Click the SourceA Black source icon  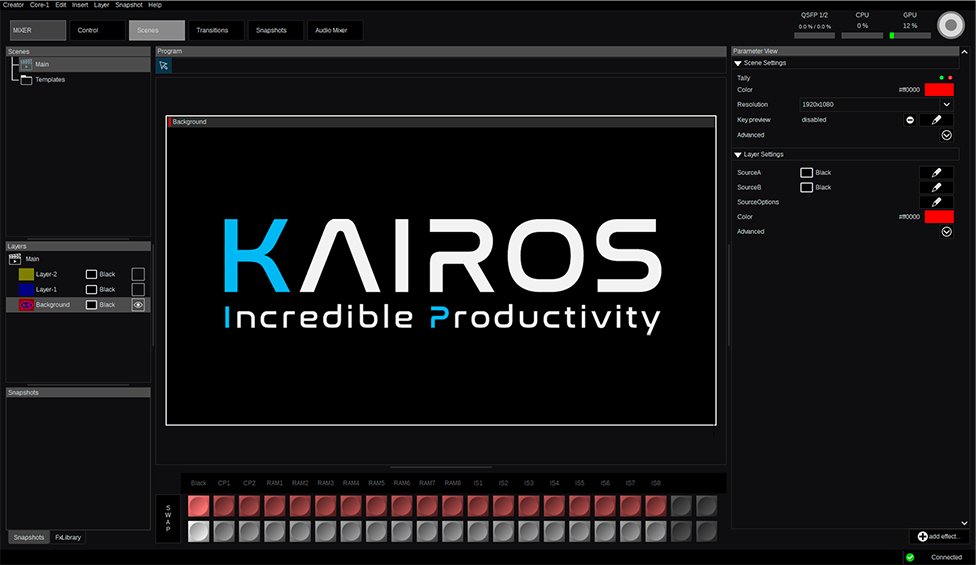[807, 172]
